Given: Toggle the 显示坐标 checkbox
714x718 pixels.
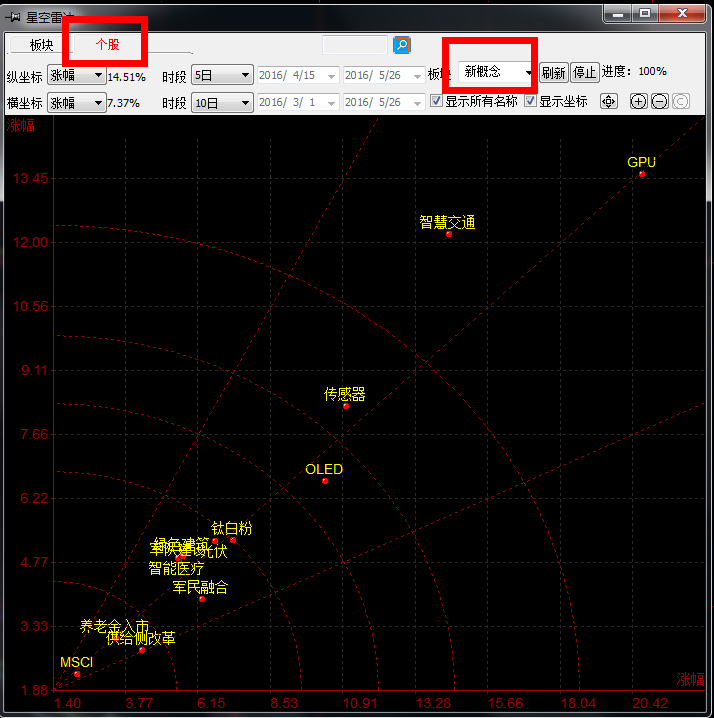Looking at the screenshot, I should click(530, 101).
